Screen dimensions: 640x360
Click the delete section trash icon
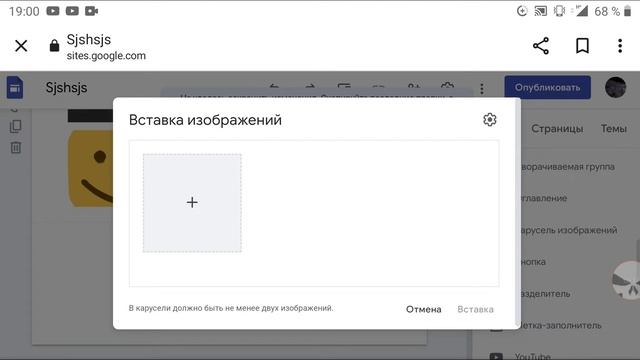tap(16, 147)
